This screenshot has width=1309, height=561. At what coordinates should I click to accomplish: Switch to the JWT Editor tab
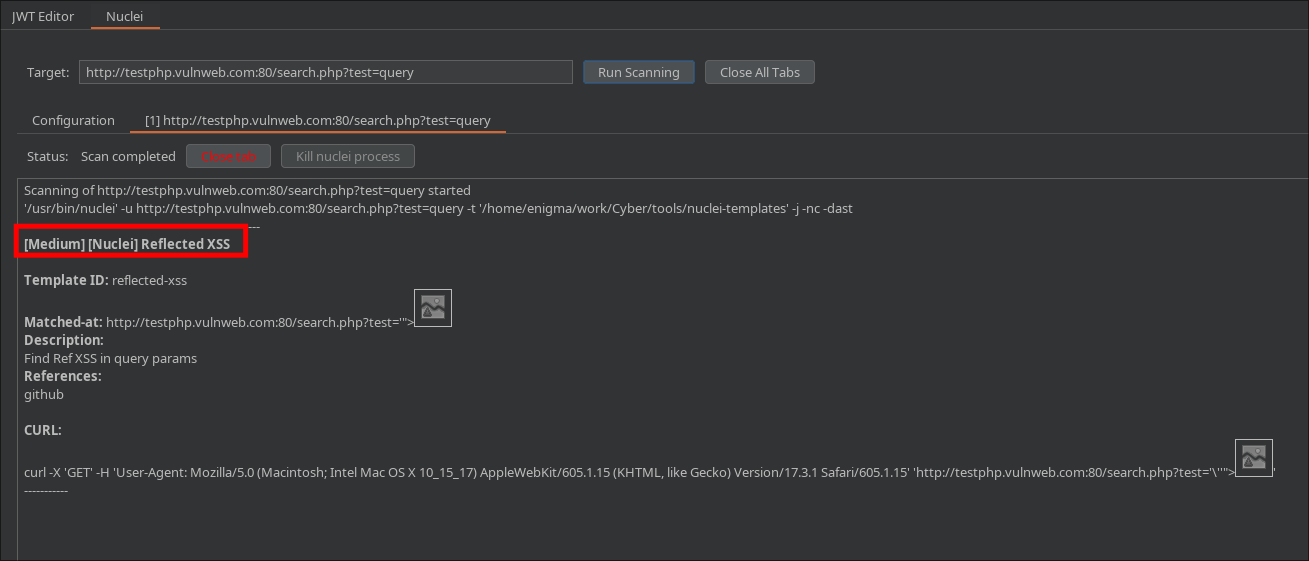(43, 16)
